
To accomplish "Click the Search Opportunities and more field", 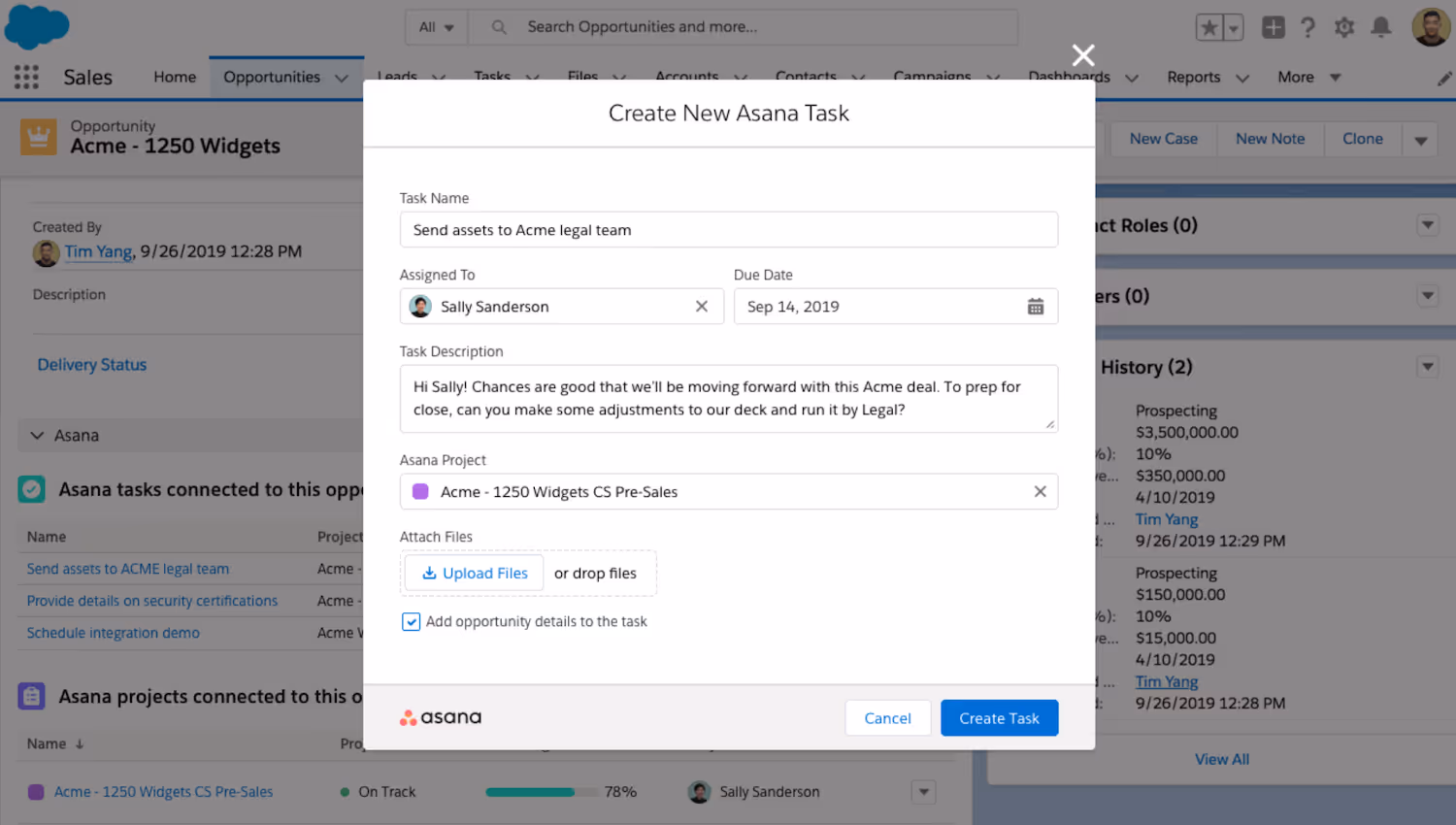I will tap(743, 27).
